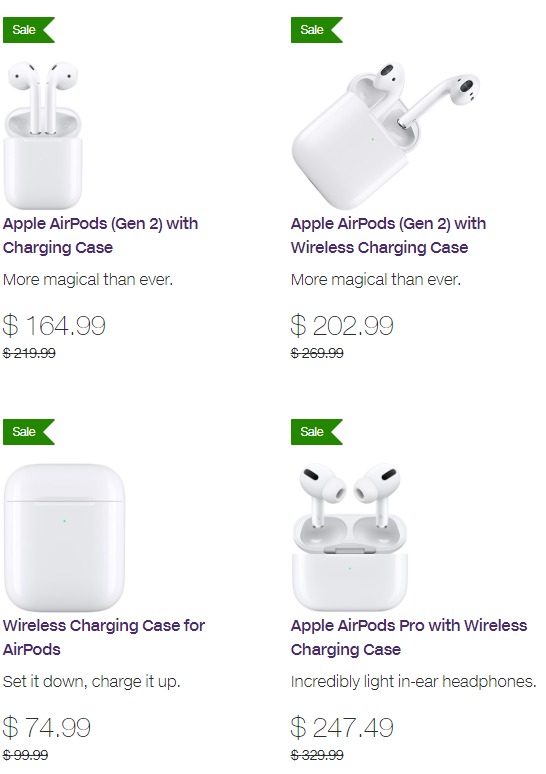Click Sale badge above AirPods Pro
546x774 pixels.
coord(316,432)
